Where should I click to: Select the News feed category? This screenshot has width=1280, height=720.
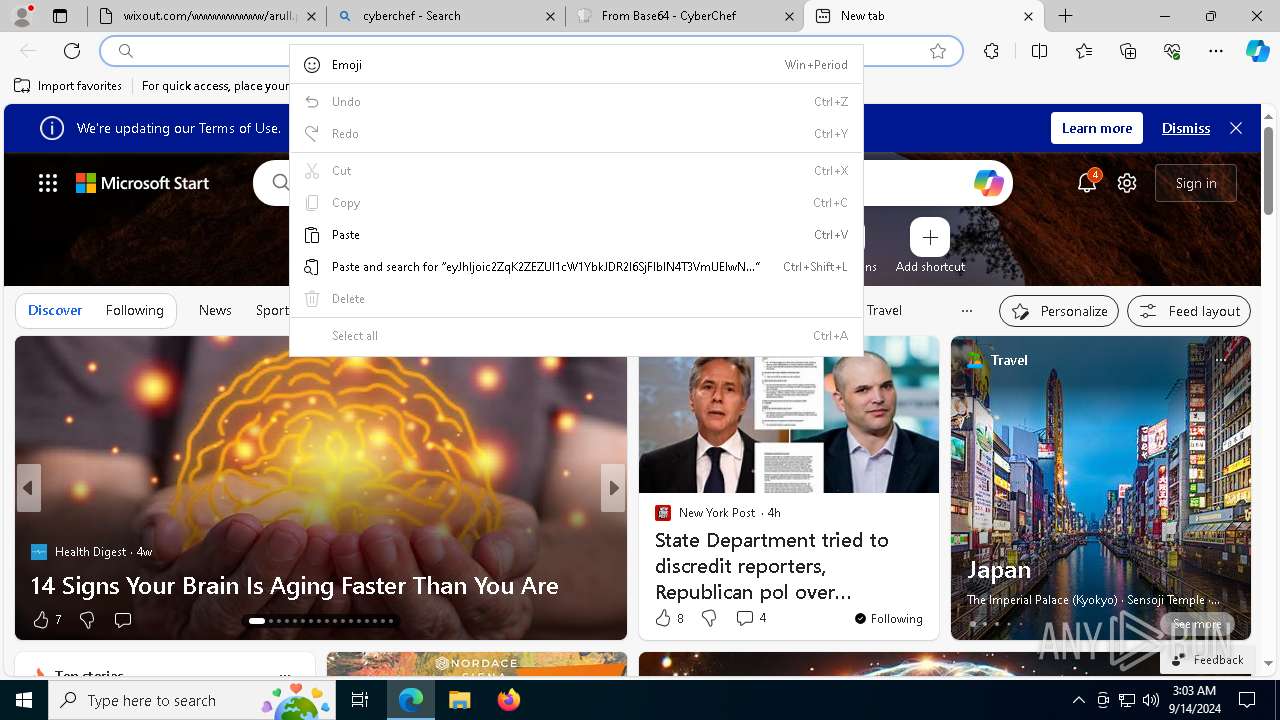[215, 310]
